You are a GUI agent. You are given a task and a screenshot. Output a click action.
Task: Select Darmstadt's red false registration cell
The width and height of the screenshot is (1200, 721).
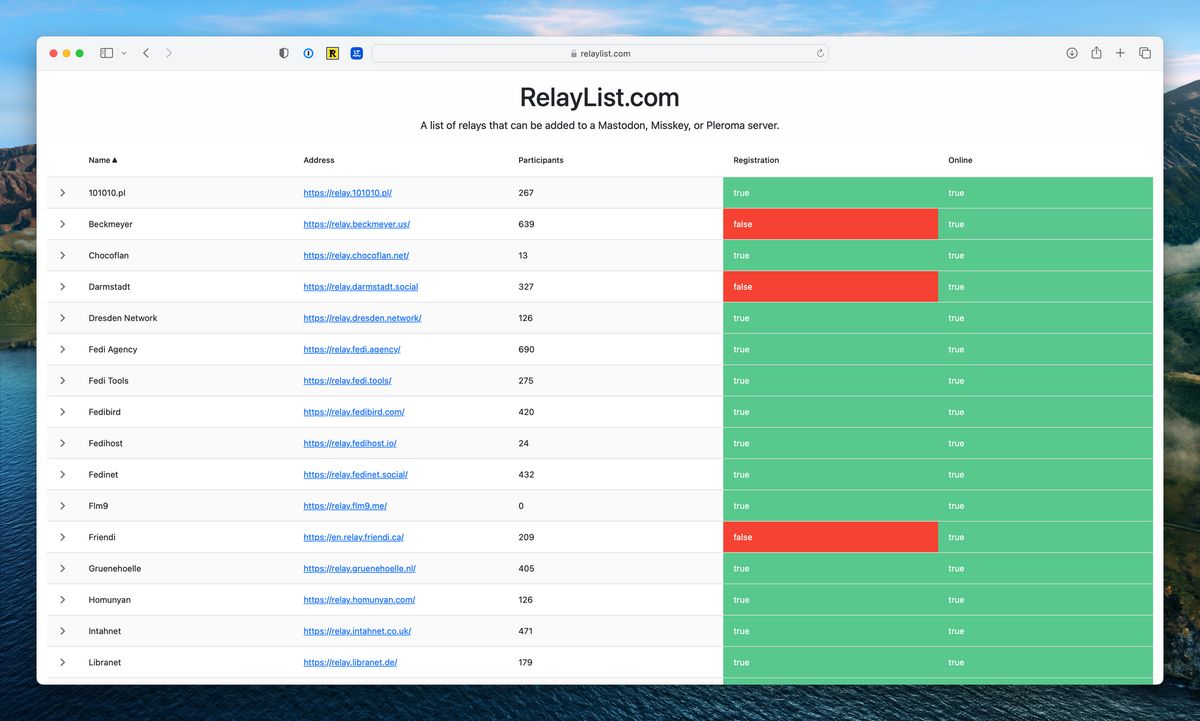tap(831, 287)
